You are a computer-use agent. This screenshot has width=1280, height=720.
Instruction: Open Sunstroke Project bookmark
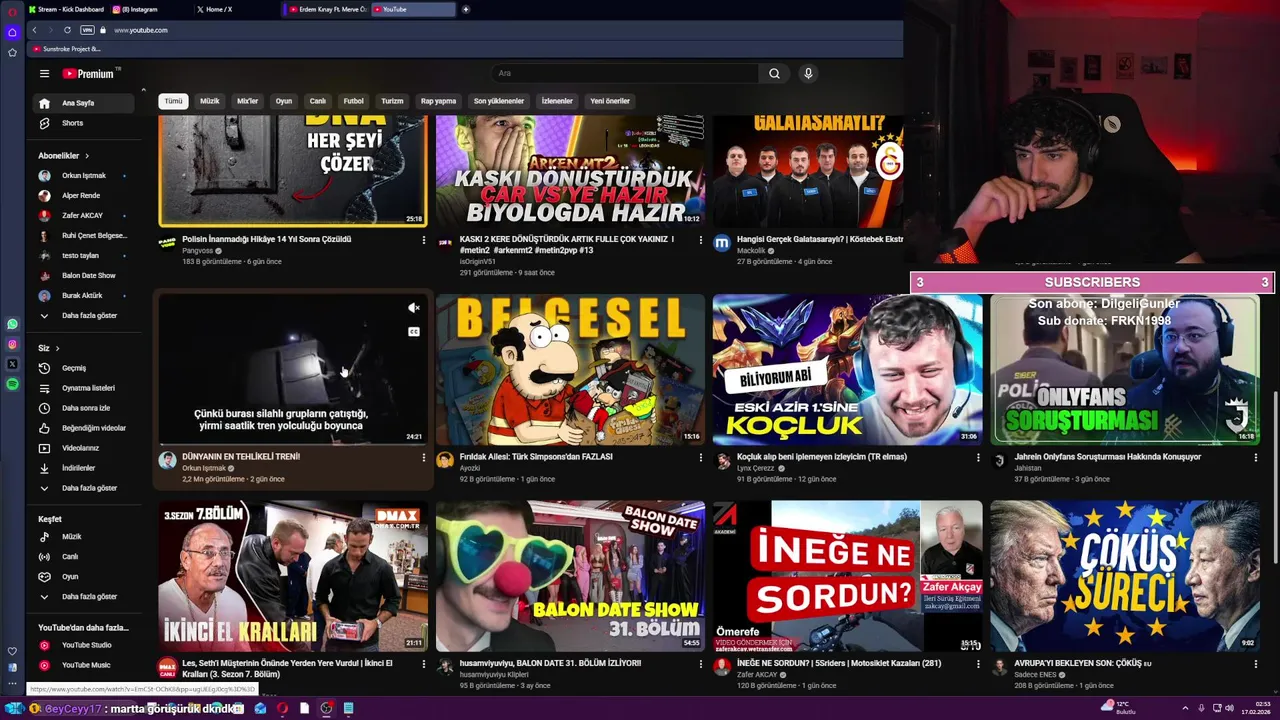pos(67,48)
